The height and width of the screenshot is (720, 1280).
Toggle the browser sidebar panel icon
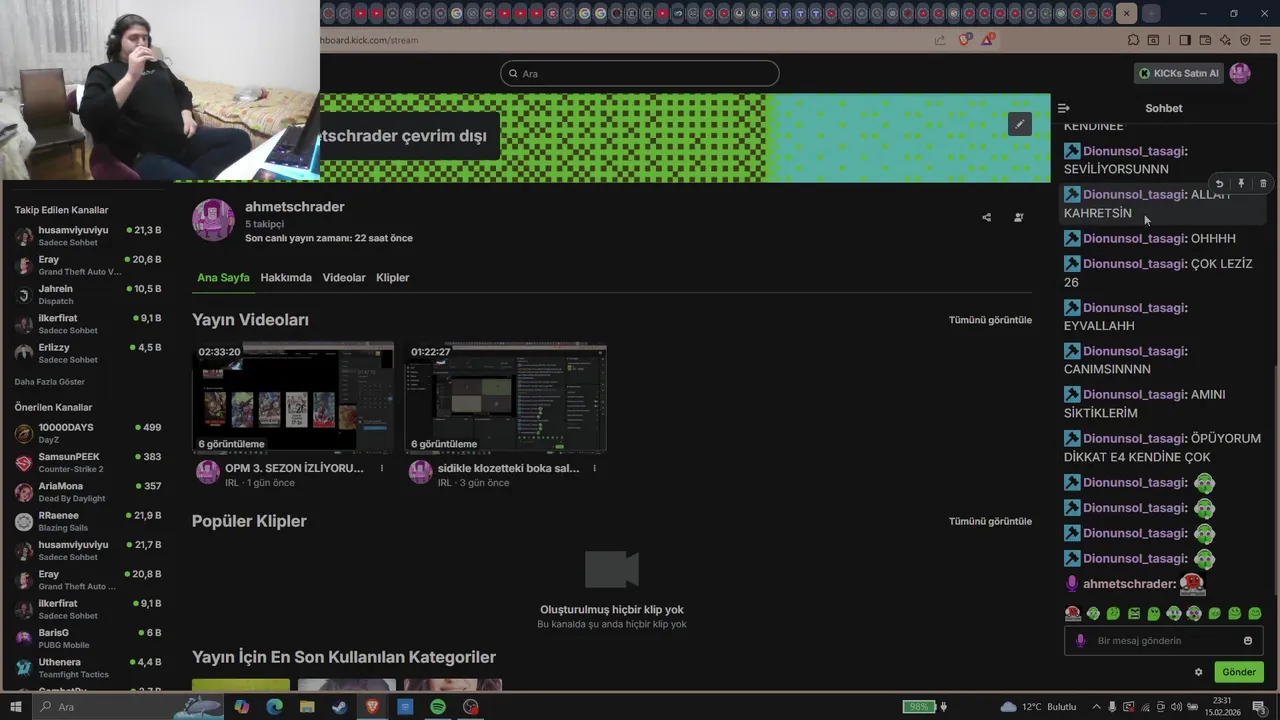coord(1185,40)
